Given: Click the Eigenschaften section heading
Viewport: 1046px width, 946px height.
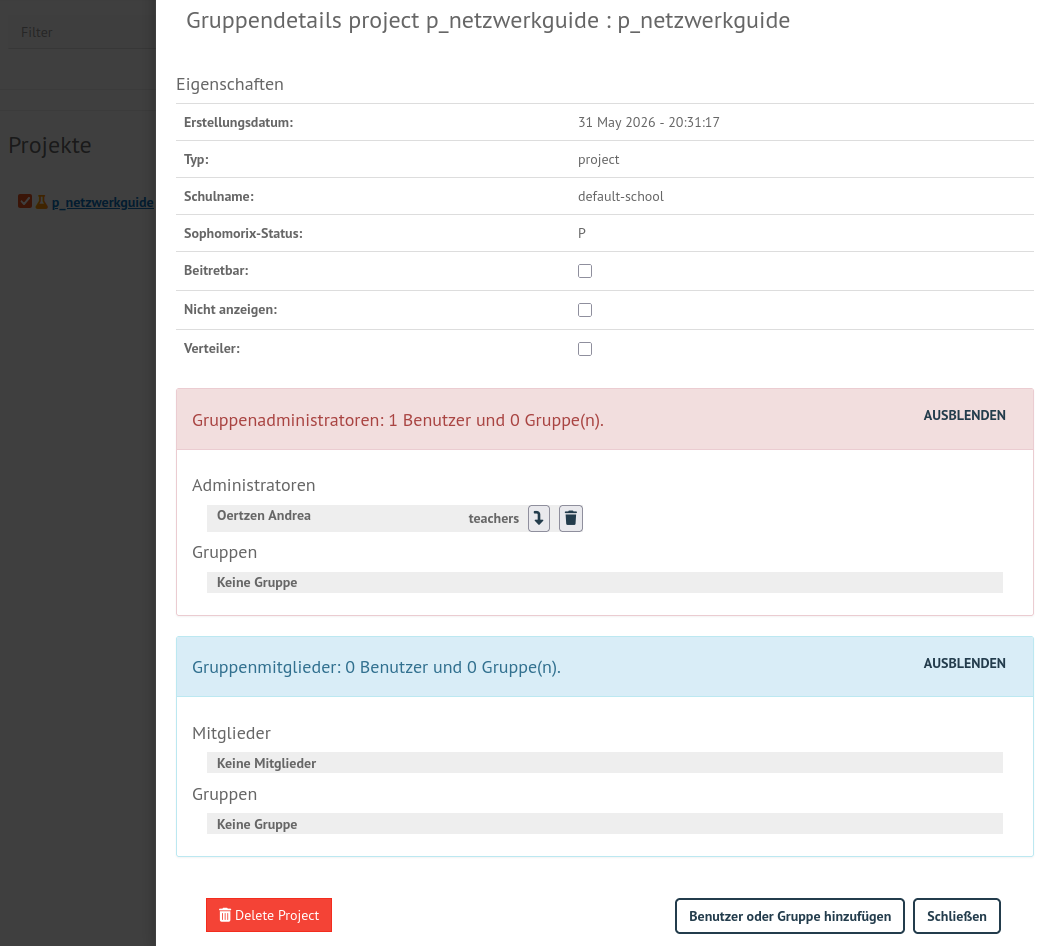Looking at the screenshot, I should tap(229, 84).
